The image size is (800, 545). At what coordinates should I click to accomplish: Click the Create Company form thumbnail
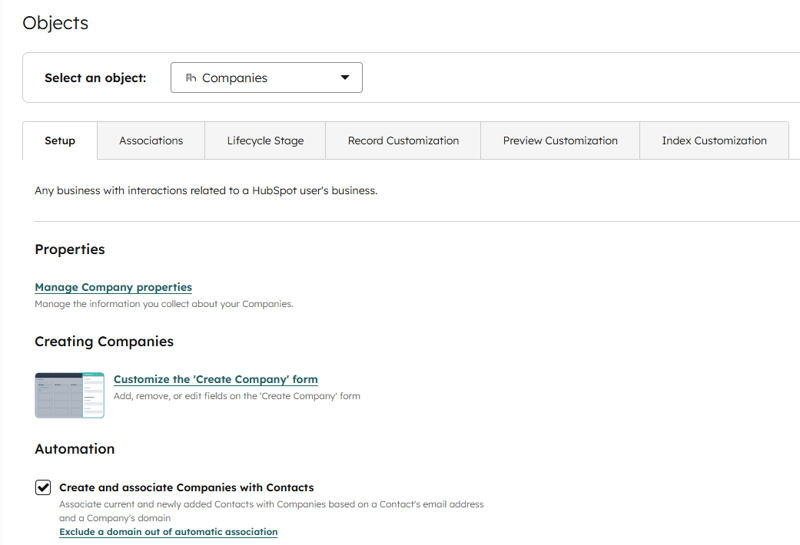click(x=69, y=395)
